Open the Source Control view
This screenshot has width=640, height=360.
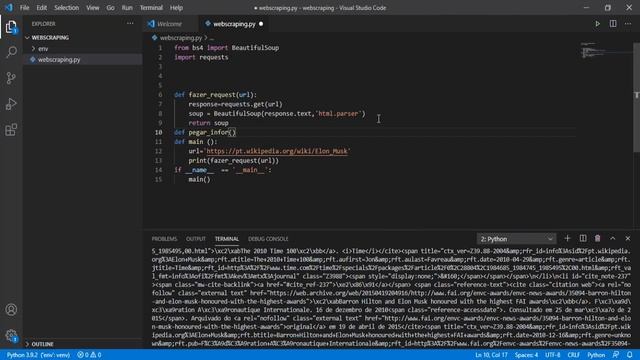click(x=11, y=78)
